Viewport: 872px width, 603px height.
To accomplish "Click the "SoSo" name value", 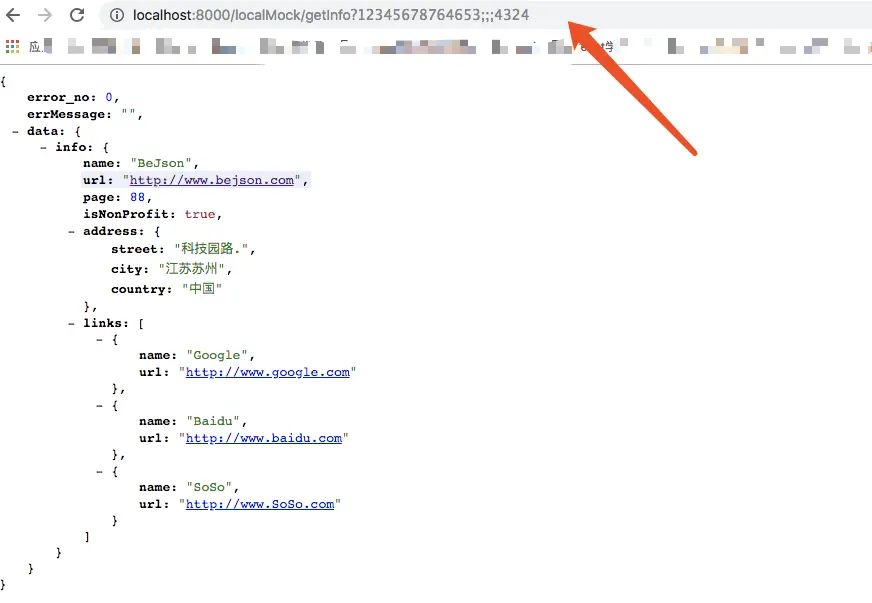I will (x=209, y=487).
